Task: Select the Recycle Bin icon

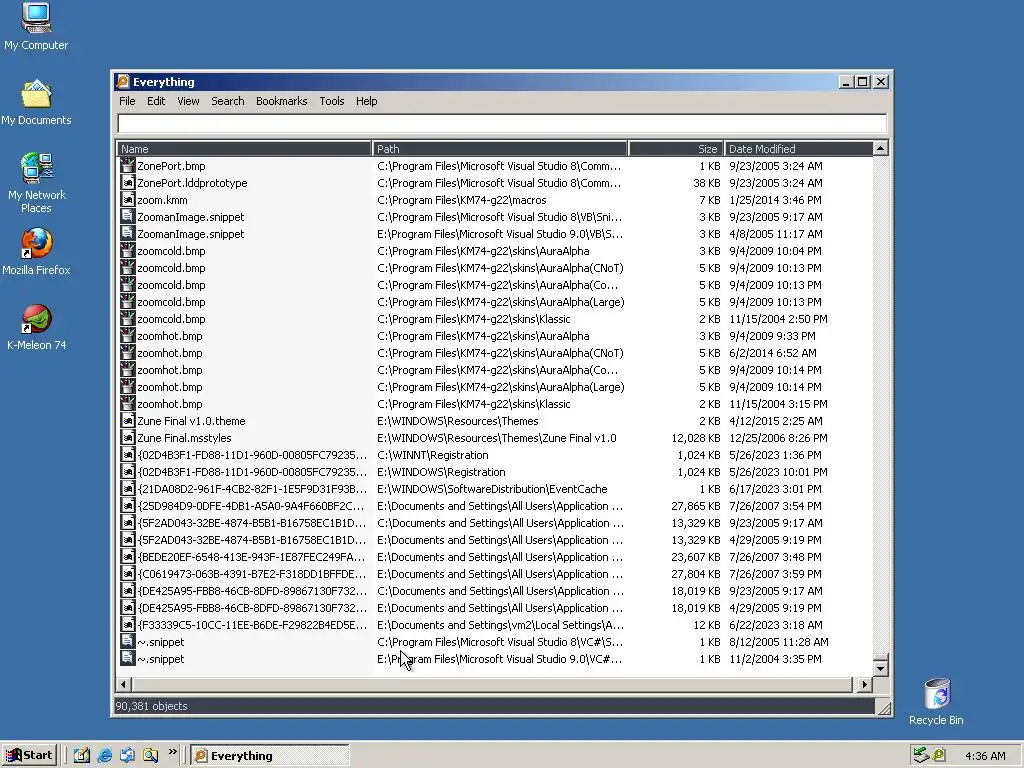Action: pos(936,694)
